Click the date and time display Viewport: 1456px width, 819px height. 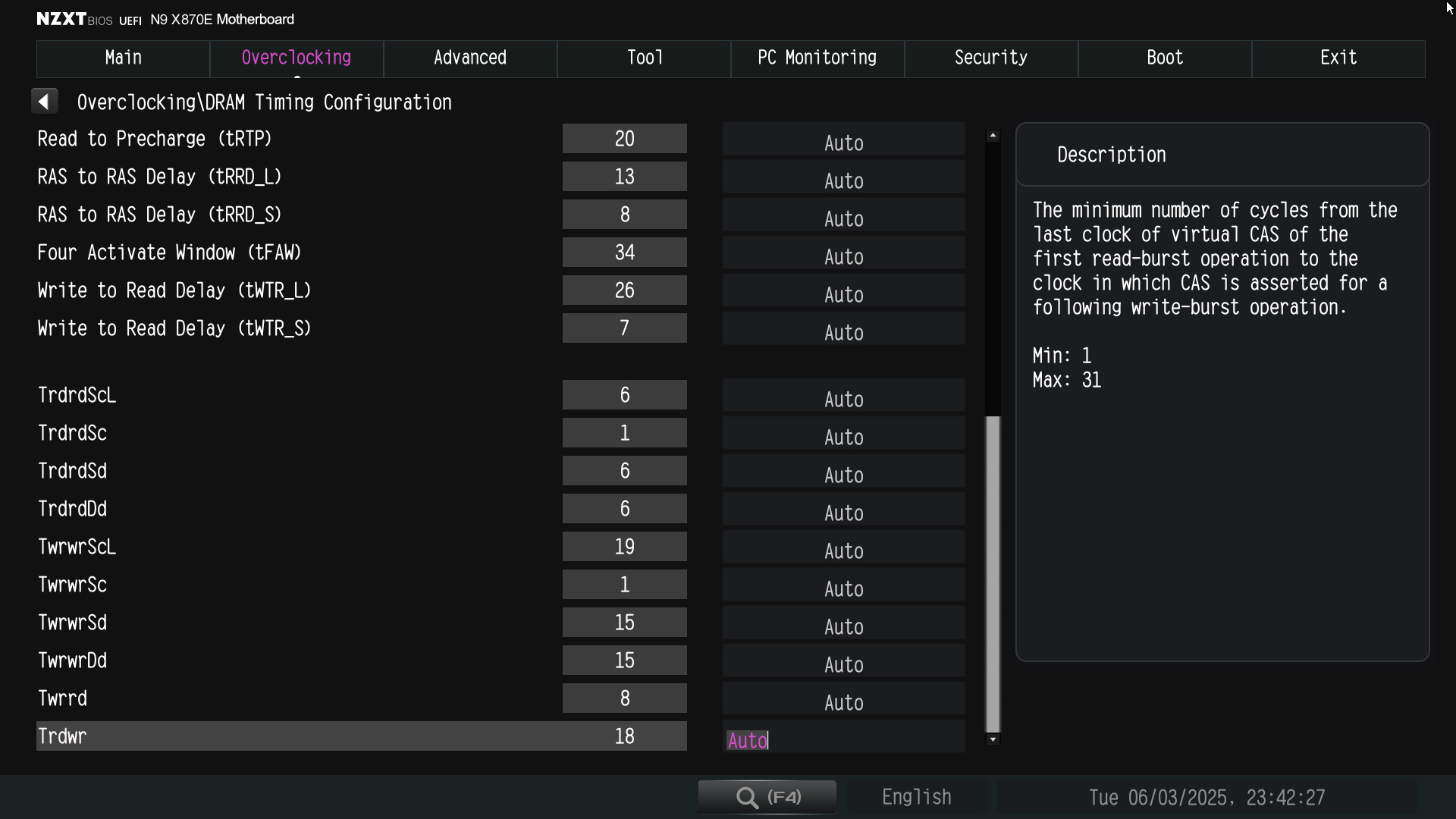tap(1206, 797)
